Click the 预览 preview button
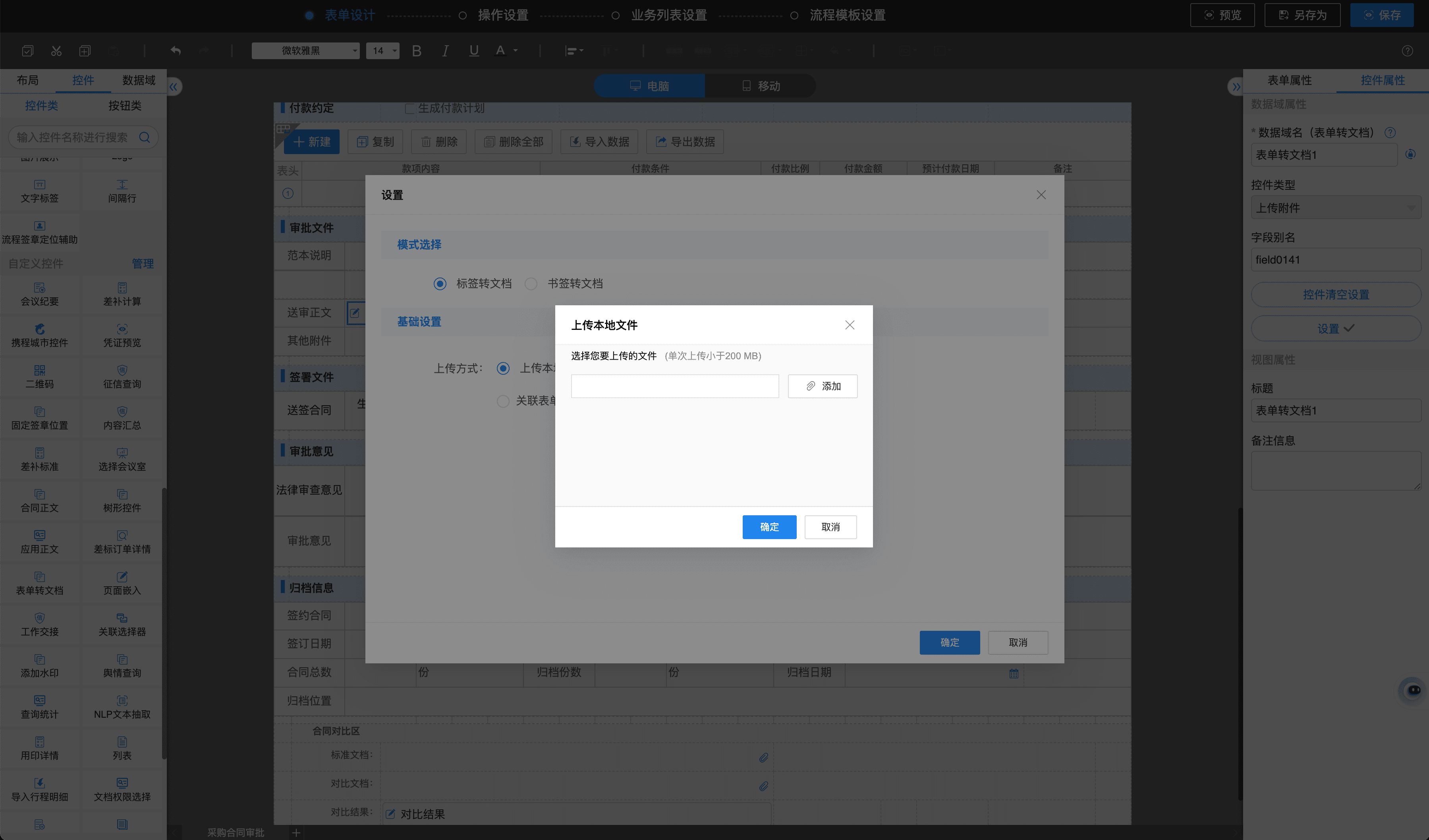 [1222, 15]
